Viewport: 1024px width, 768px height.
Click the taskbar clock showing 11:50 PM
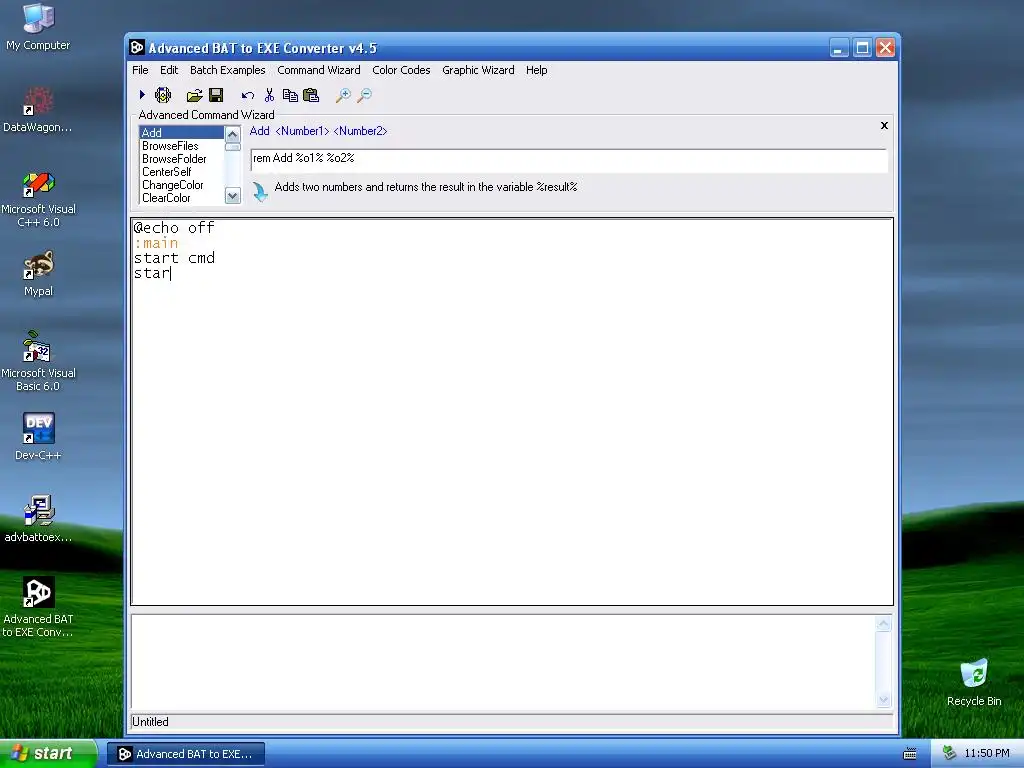pyautogui.click(x=987, y=754)
